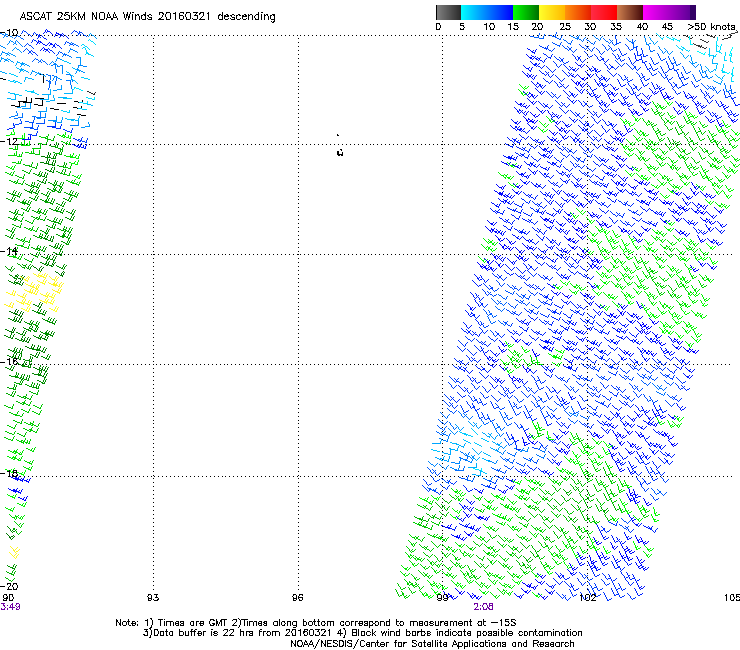The width and height of the screenshot is (740, 650).
Task: Click the '99' longitude label
Action: coord(442,598)
